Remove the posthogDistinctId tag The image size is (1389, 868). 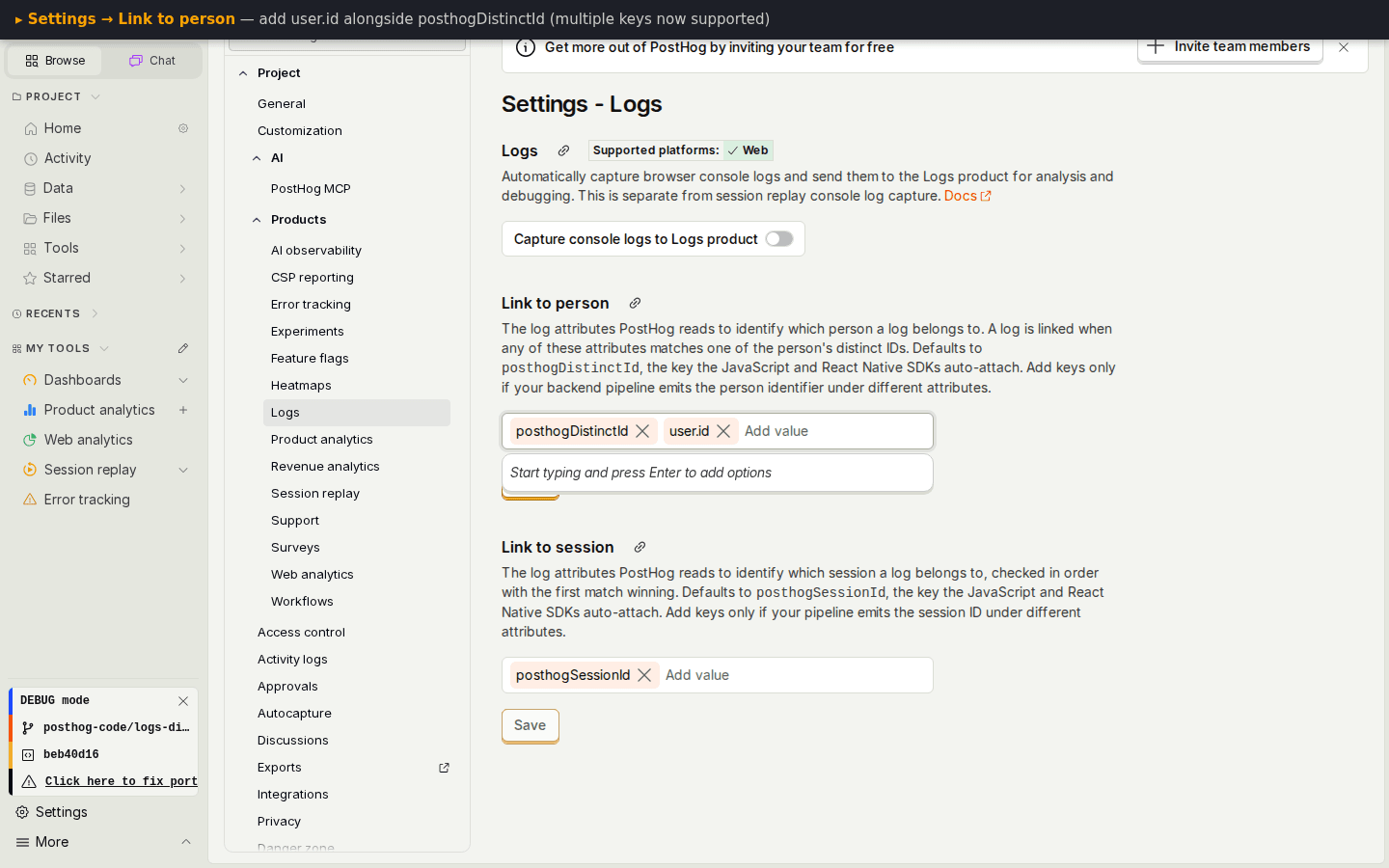point(642,431)
